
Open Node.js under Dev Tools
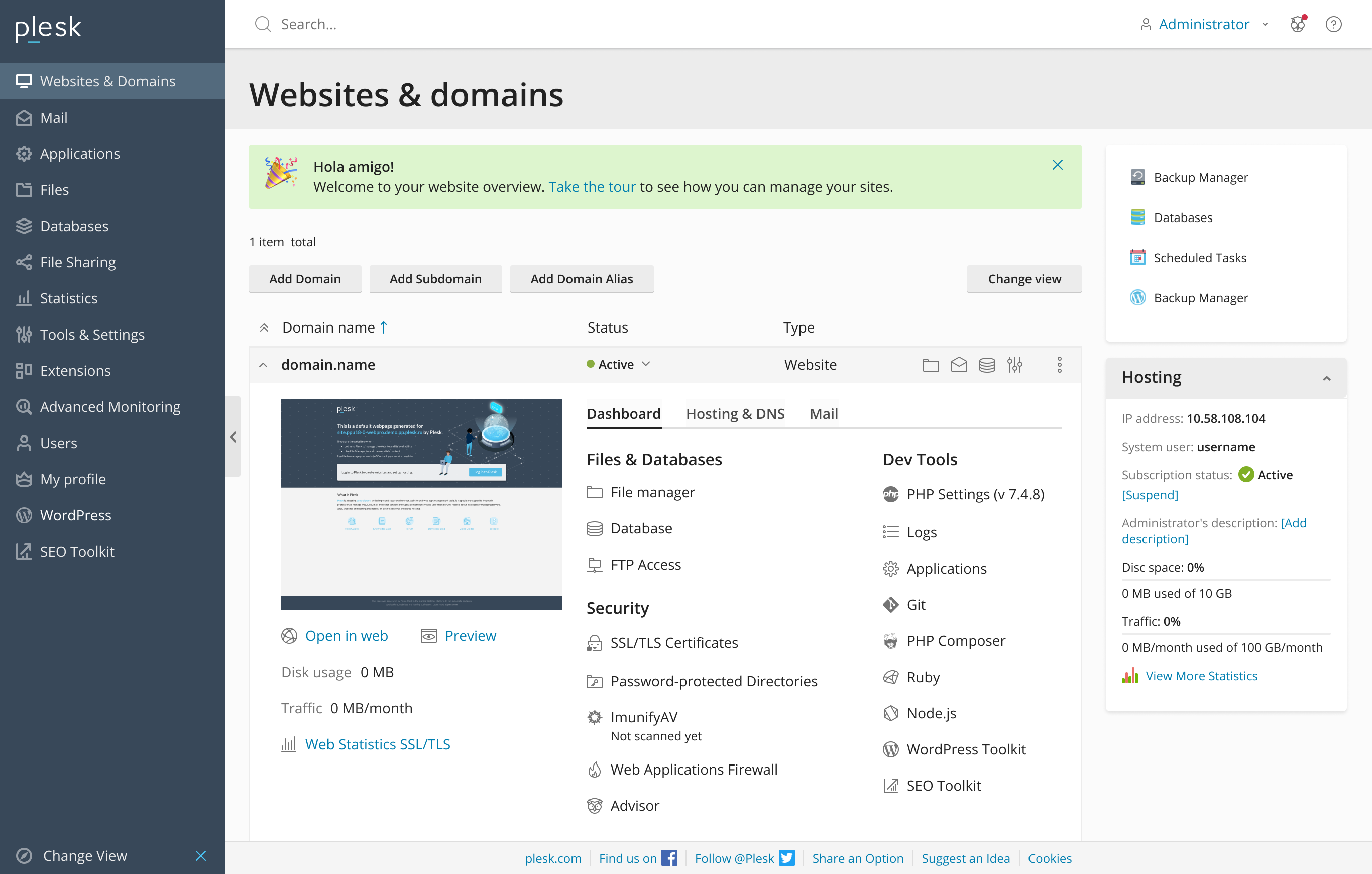tap(919, 713)
